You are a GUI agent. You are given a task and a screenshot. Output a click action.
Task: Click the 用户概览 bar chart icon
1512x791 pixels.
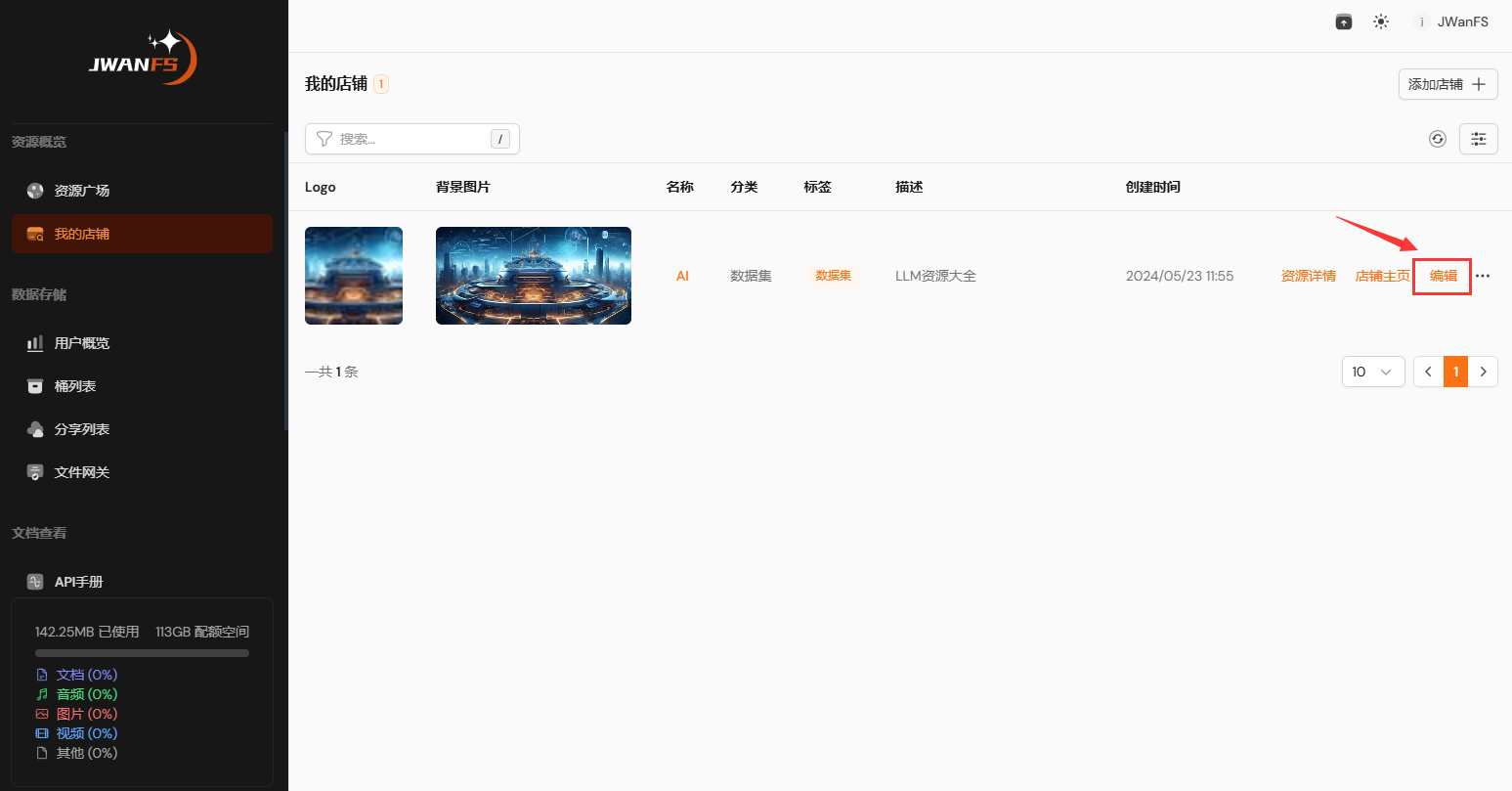click(35, 343)
